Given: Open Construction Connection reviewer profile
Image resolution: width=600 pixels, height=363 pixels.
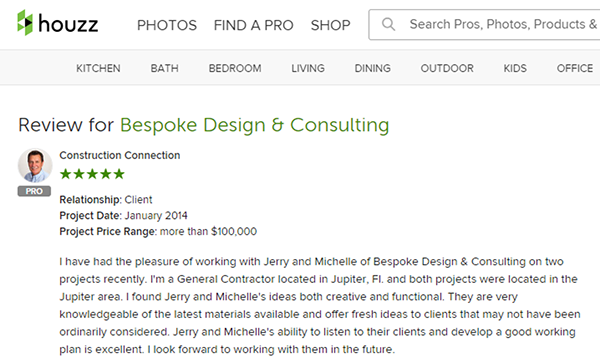Looking at the screenshot, I should pyautogui.click(x=120, y=155).
